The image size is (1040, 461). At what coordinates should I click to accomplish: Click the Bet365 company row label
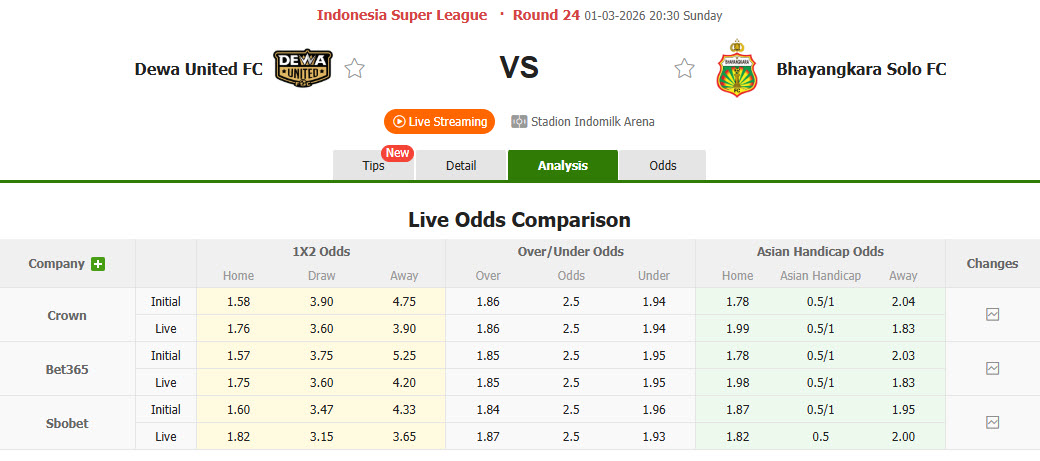[x=67, y=369]
